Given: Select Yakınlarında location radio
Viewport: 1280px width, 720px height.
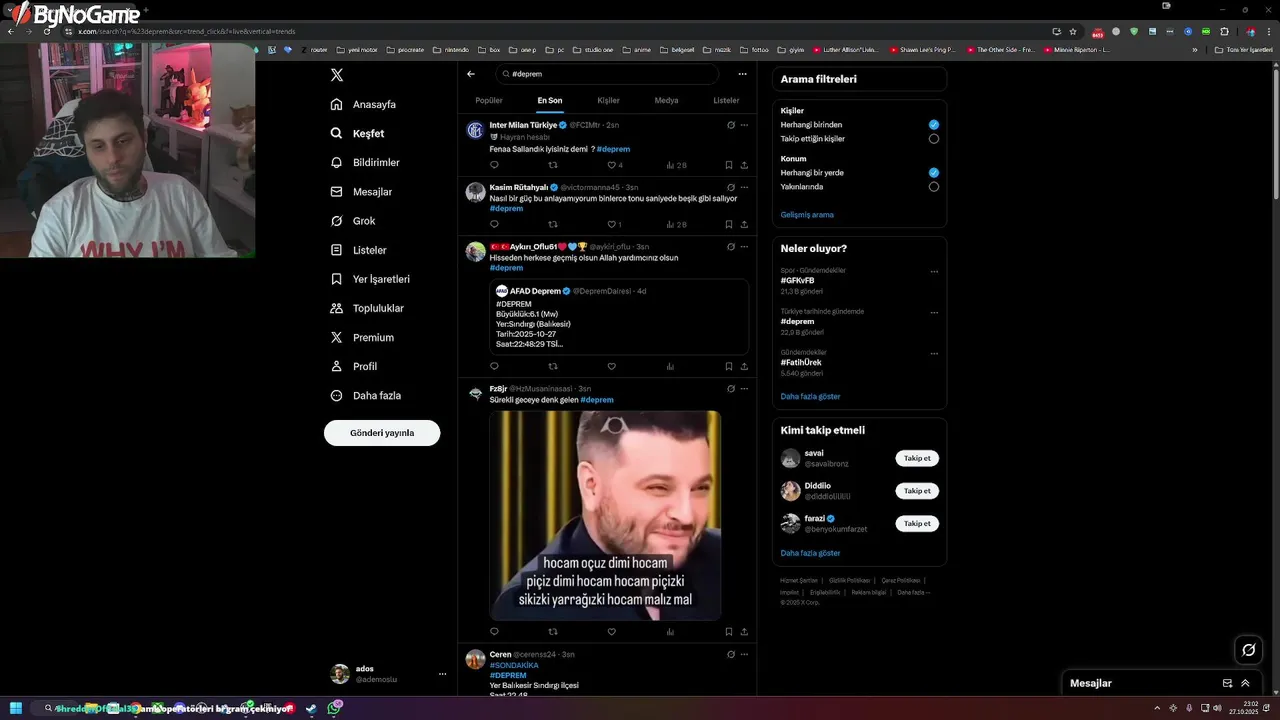Looking at the screenshot, I should 934,187.
